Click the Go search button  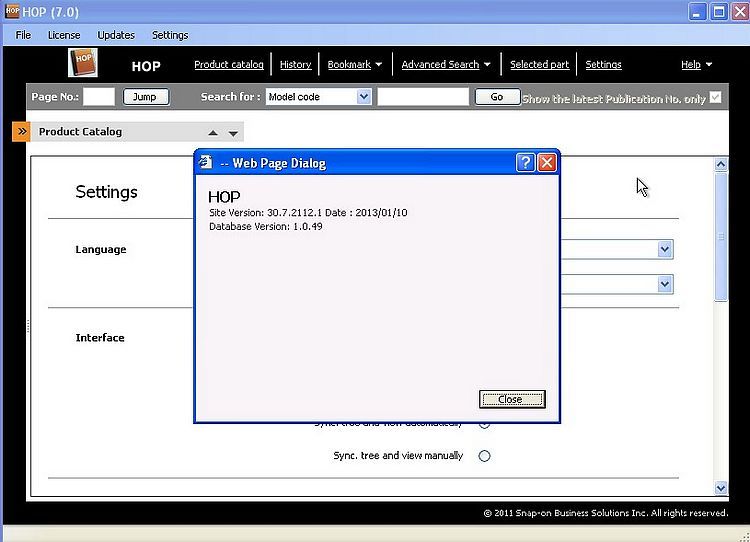(x=497, y=97)
